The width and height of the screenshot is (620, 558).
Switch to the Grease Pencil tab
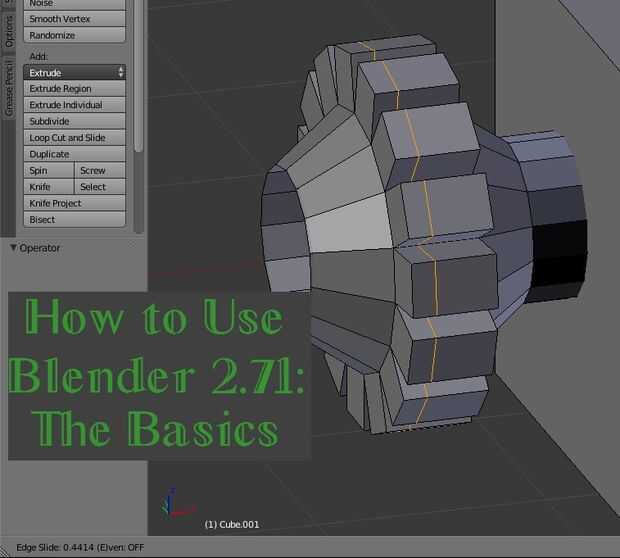point(9,89)
